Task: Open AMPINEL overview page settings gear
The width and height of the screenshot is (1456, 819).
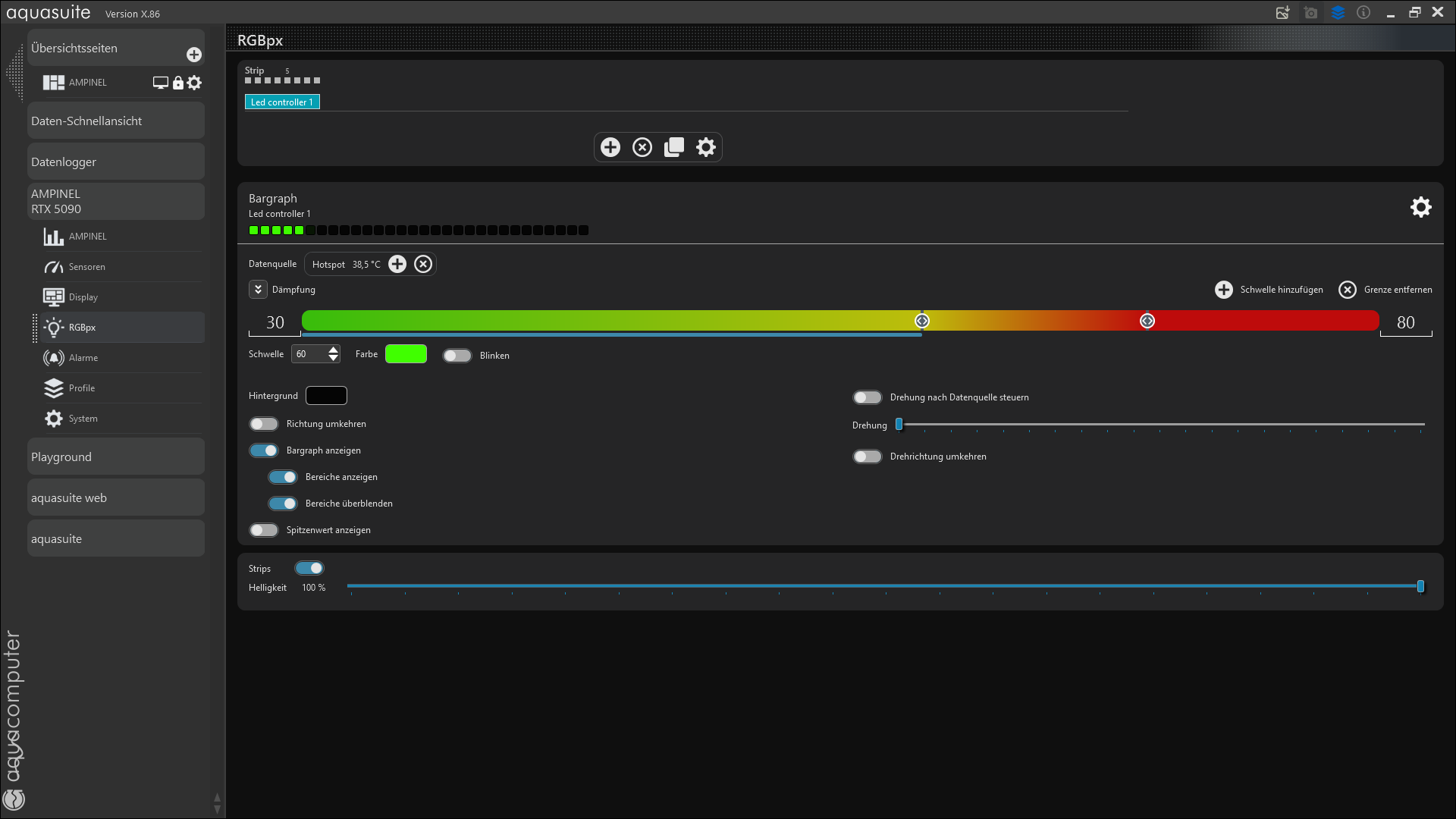Action: 195,83
